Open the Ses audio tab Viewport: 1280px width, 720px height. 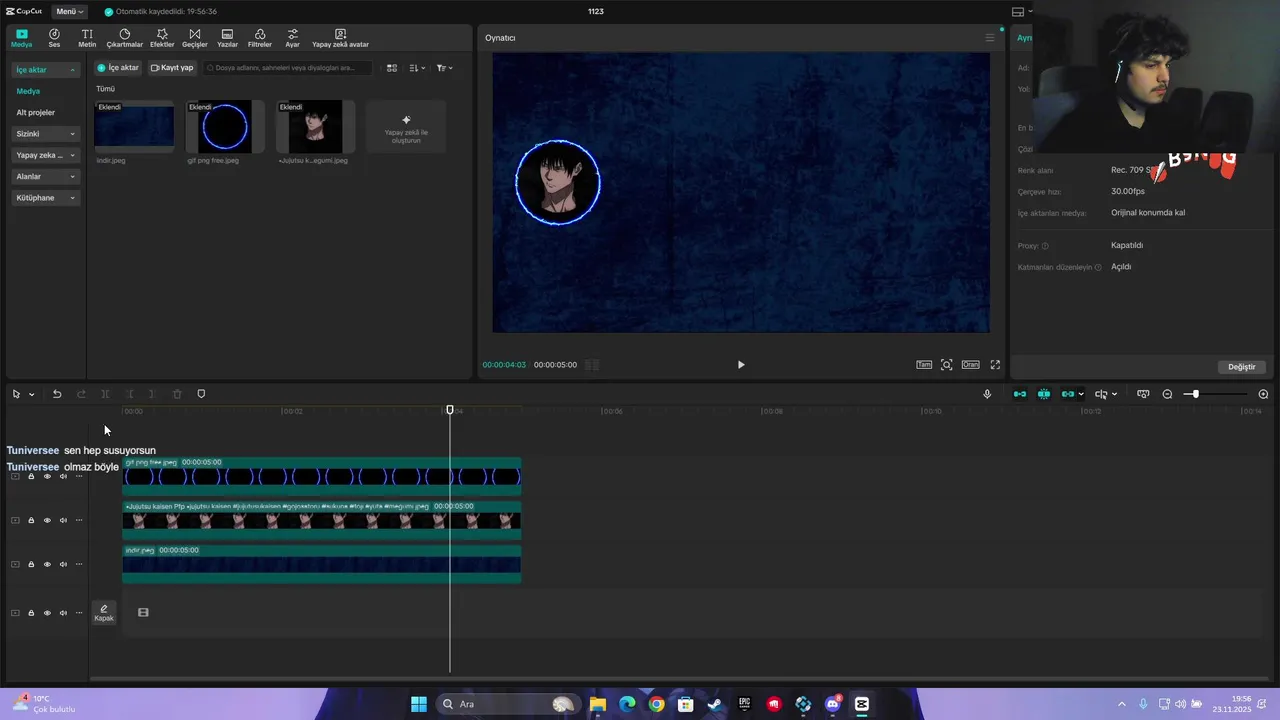click(x=54, y=38)
